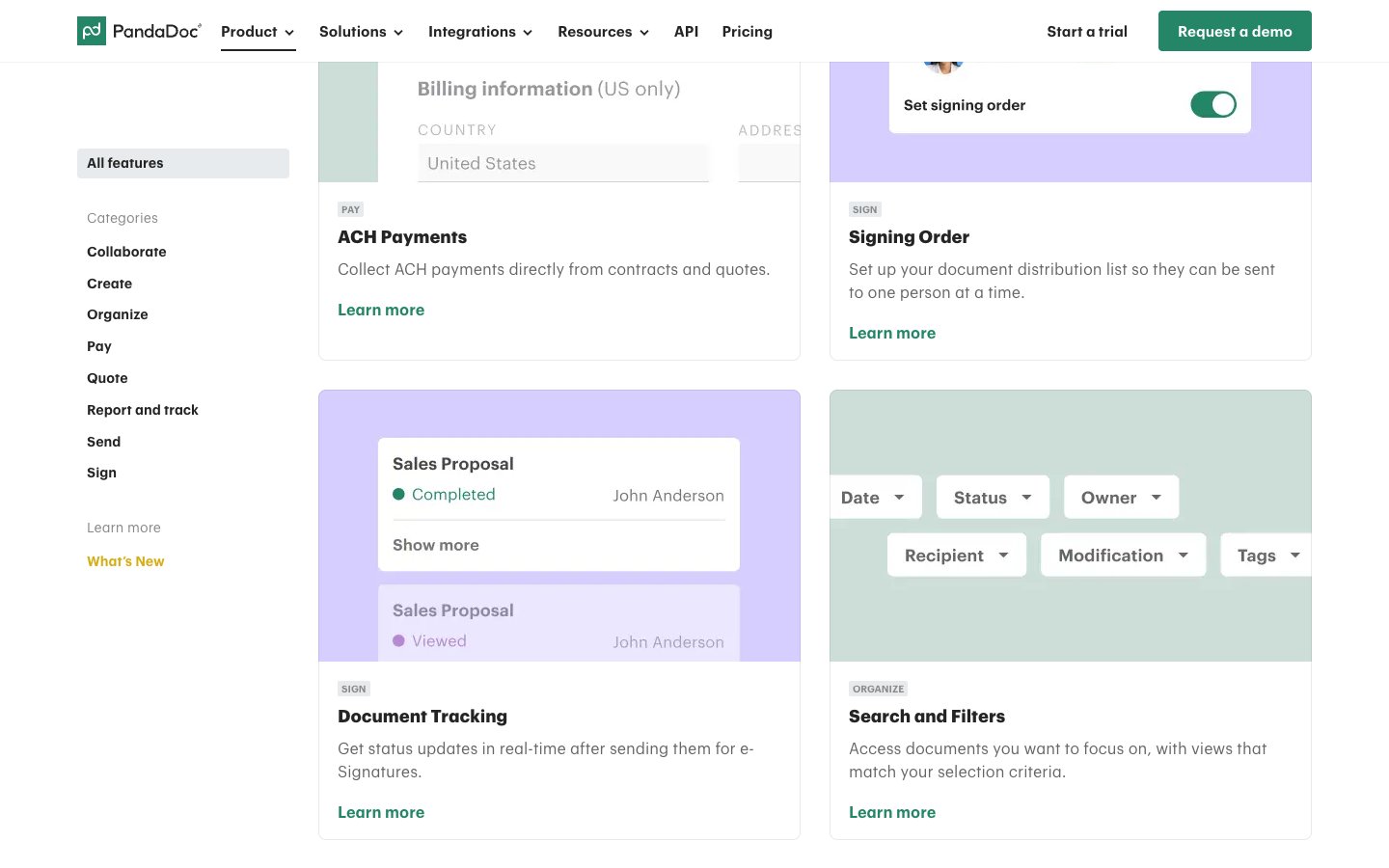Go to the API menu item
Image resolution: width=1389 pixels, height=868 pixels.
pyautogui.click(x=686, y=32)
